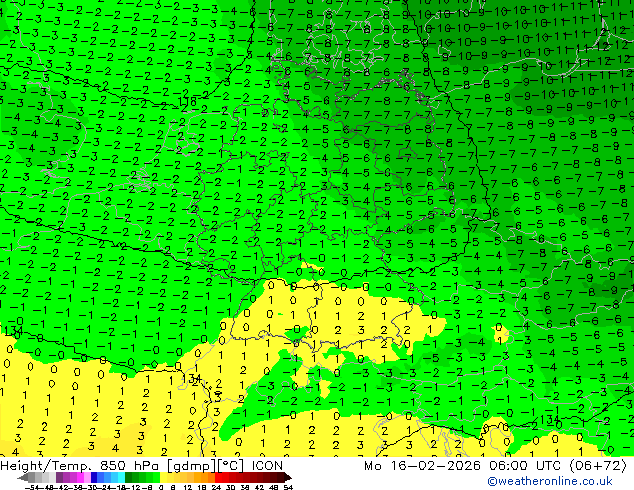Image resolution: width=634 pixels, height=490 pixels.
Task: Click the '54' legend scale maximum value
Action: coord(288,487)
